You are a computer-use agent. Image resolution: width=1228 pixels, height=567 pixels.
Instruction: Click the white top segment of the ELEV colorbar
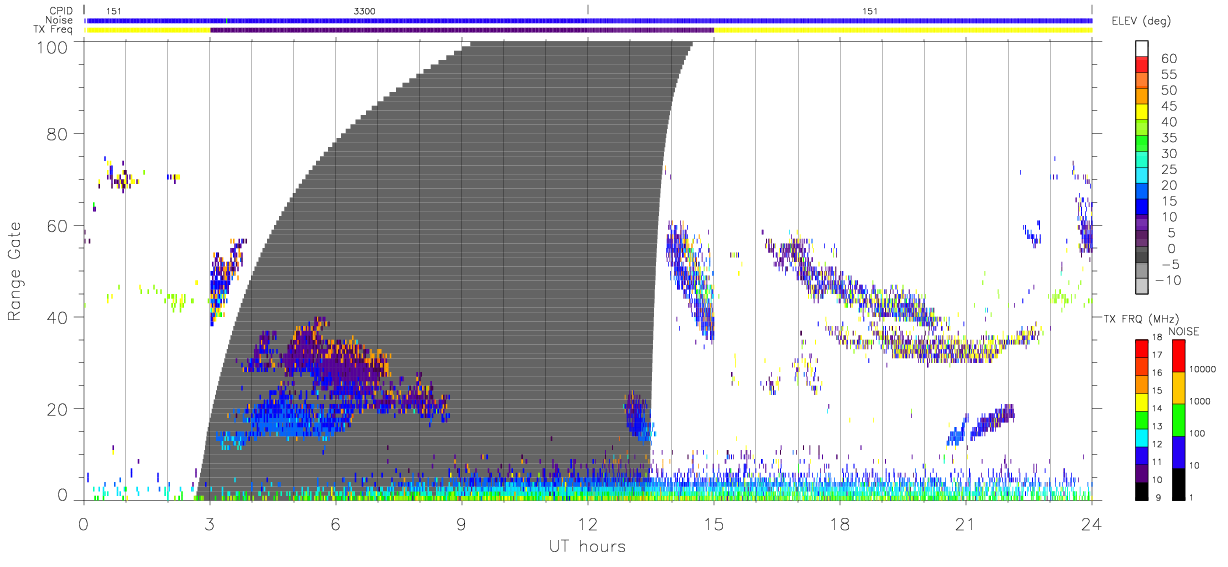(x=1142, y=48)
